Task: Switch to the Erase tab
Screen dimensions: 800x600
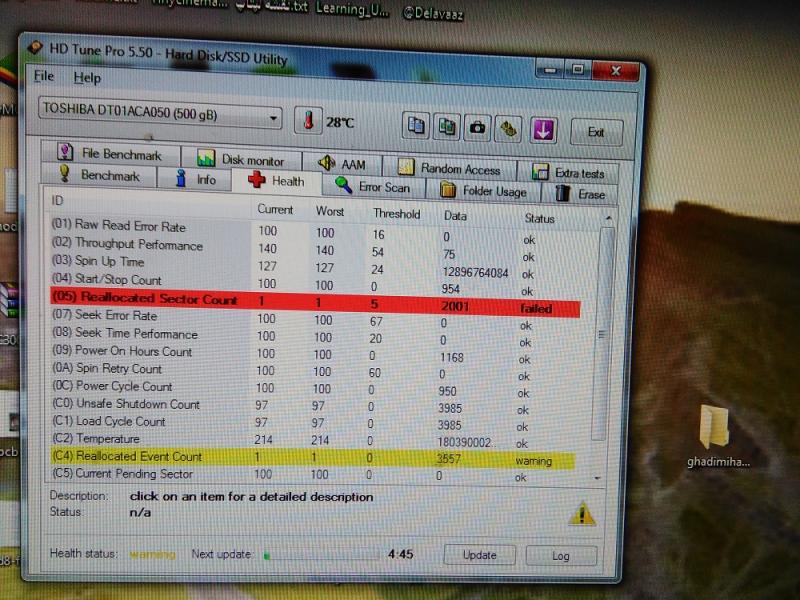Action: (x=580, y=194)
